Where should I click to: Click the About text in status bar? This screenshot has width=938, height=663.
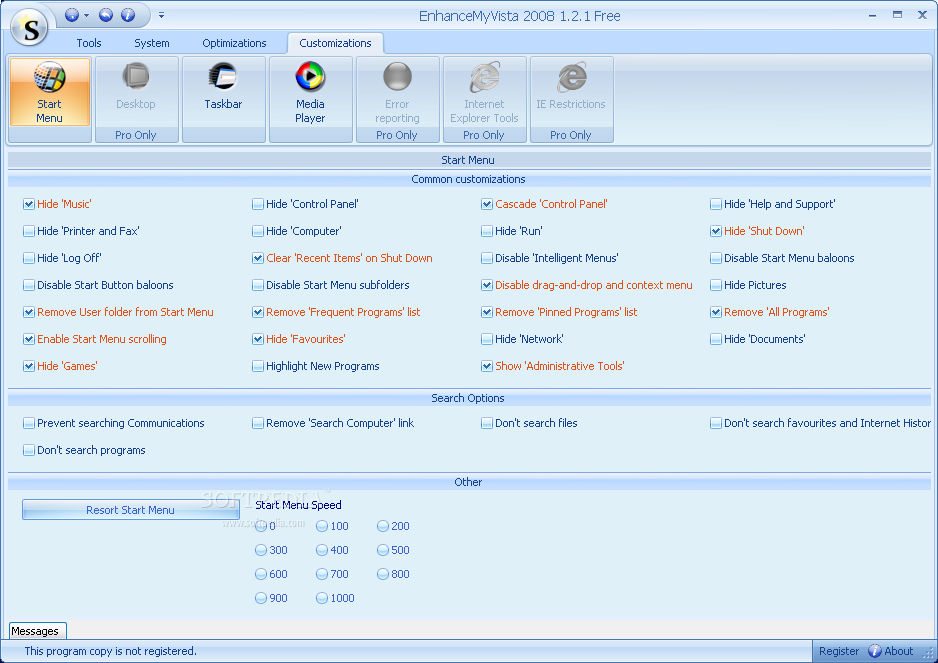899,651
